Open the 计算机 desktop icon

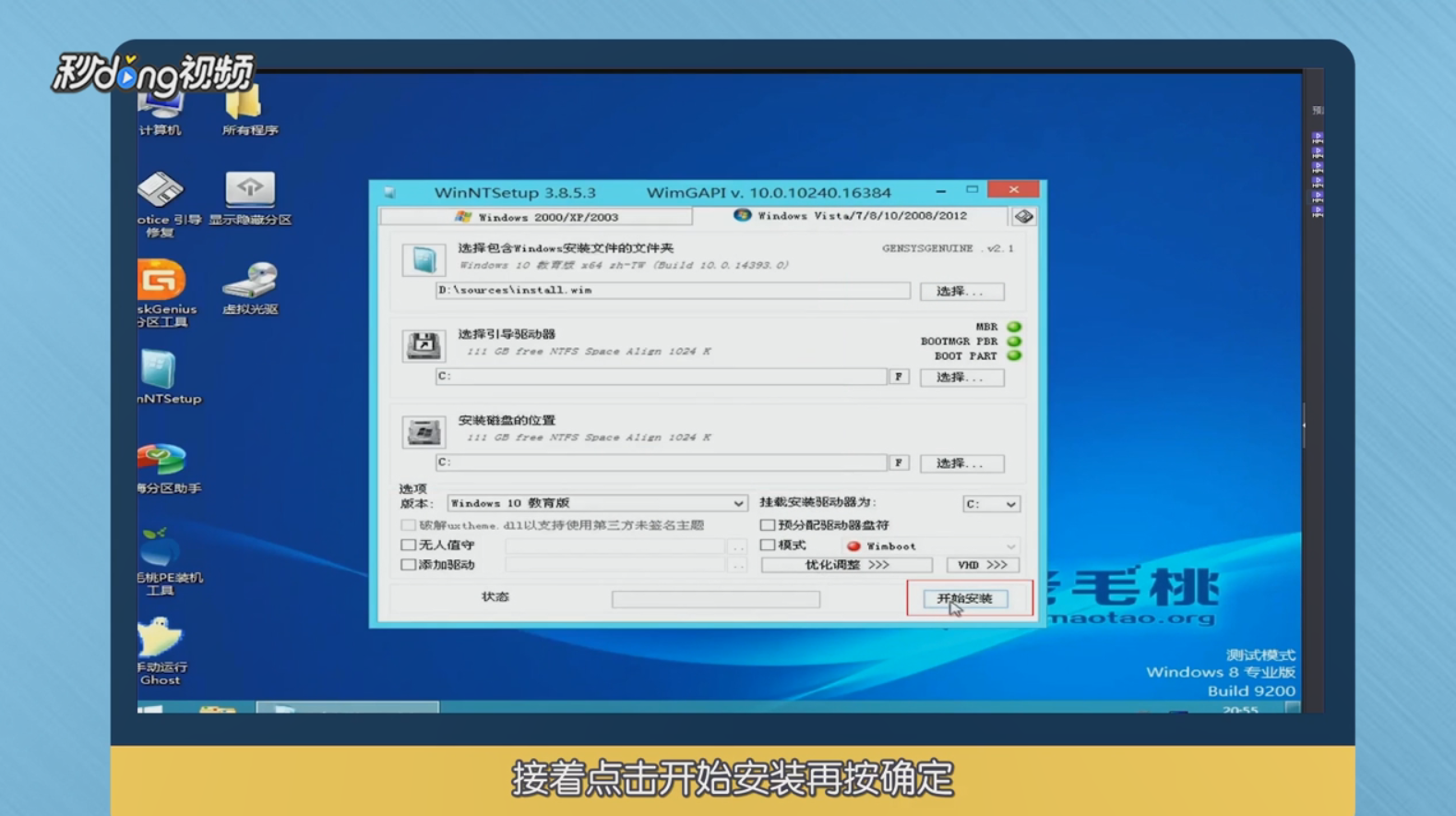point(161,112)
